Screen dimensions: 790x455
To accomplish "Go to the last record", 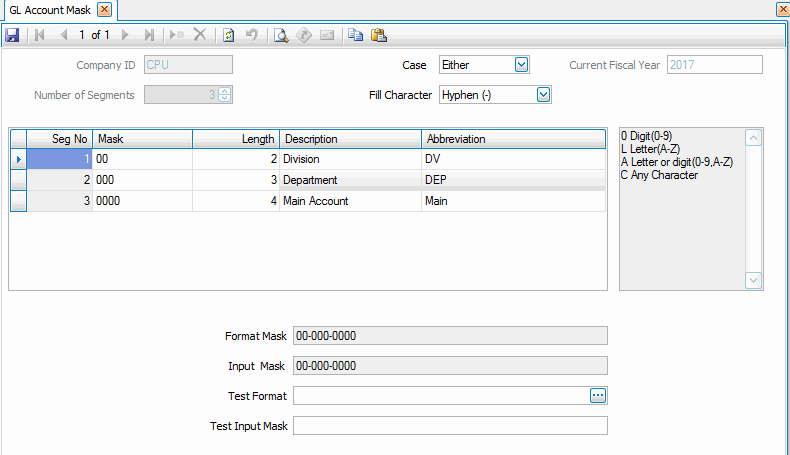I will coord(149,35).
